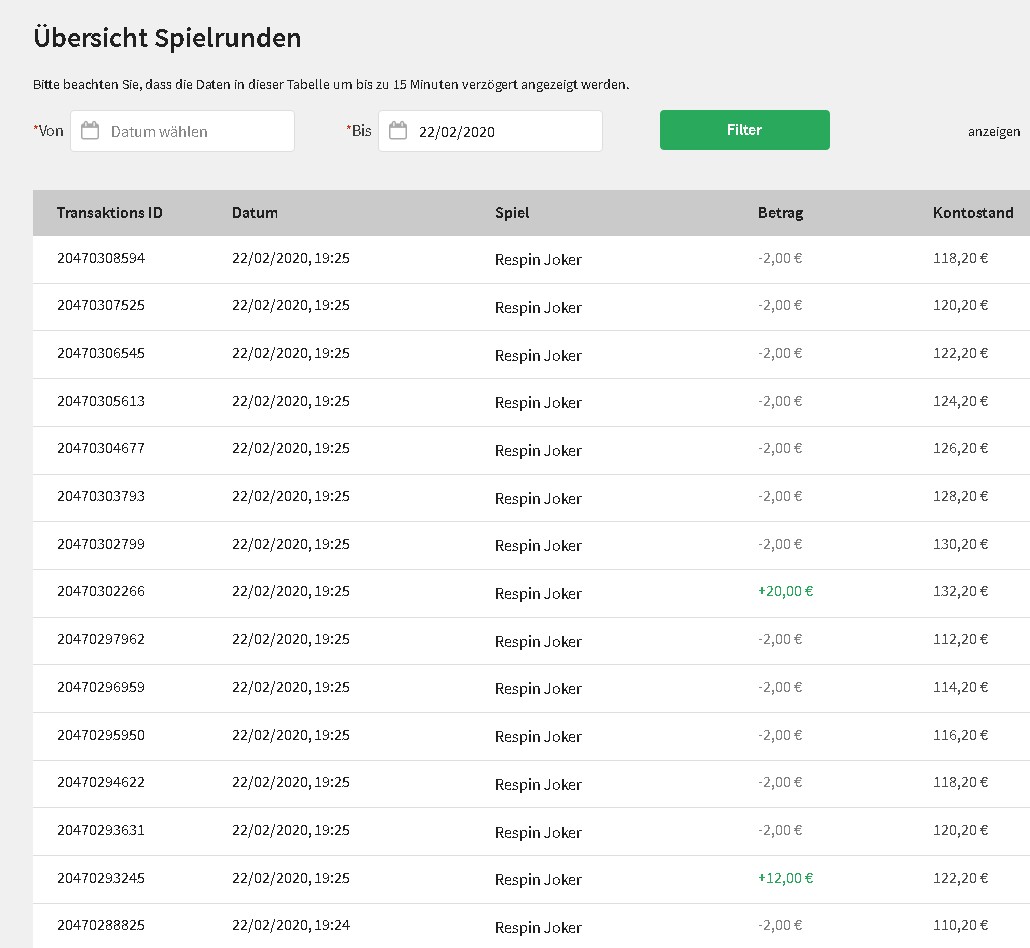
Task: Click the balance value 112,20 €
Action: pos(960,639)
